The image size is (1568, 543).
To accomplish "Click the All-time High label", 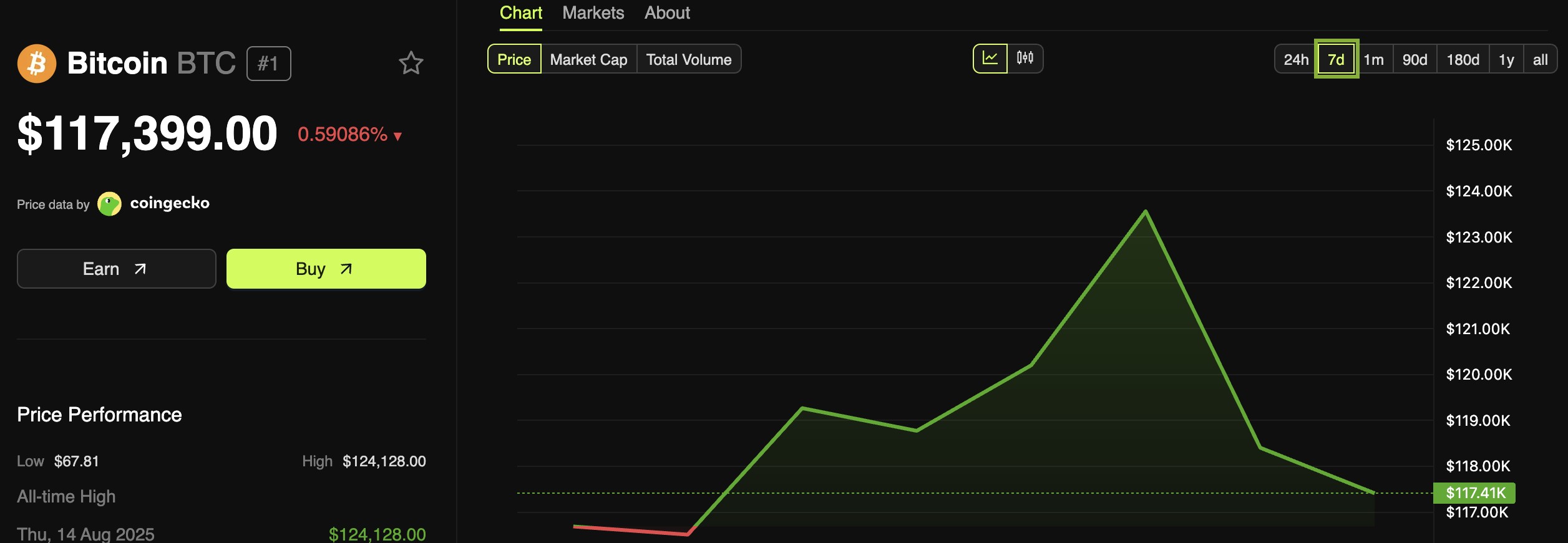I will (x=66, y=497).
